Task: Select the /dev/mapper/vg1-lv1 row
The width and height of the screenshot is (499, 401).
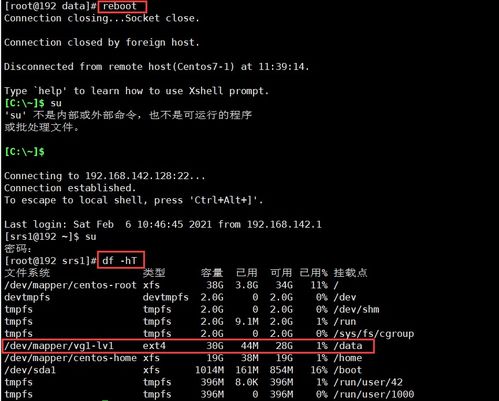Action: click(188, 346)
